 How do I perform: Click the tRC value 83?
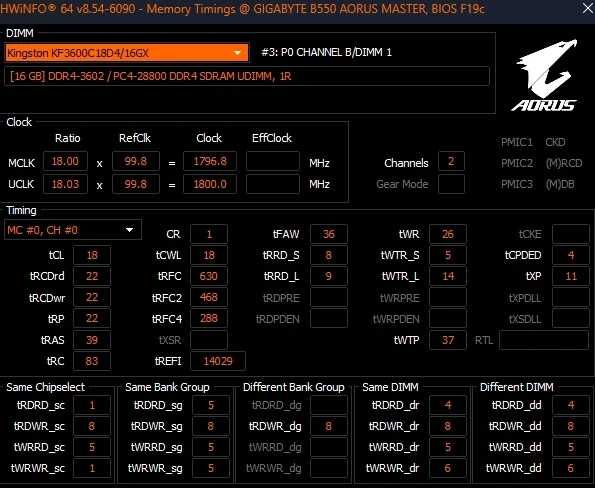coord(92,361)
